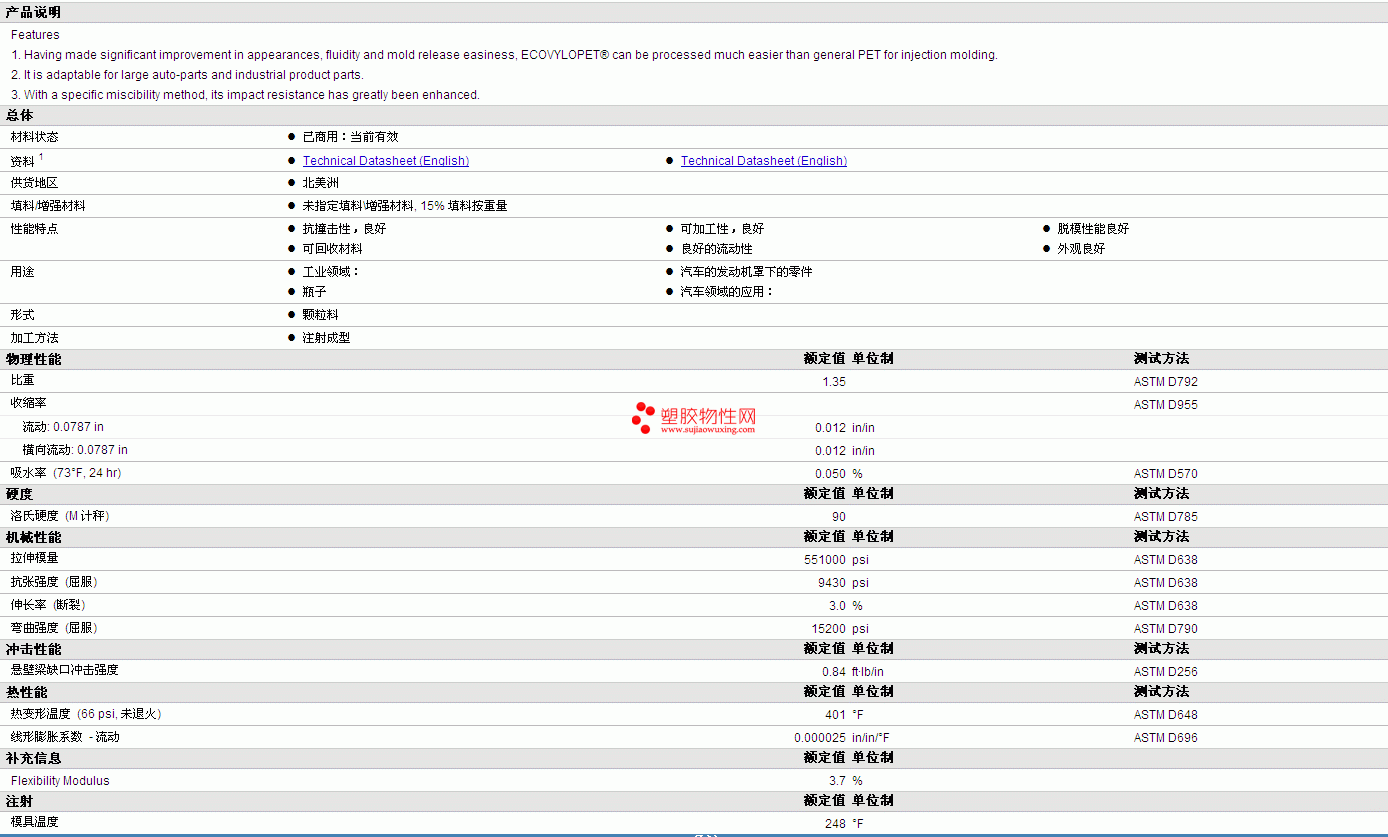Click the 机械性能 section header
Image resolution: width=1388 pixels, height=837 pixels.
coord(34,538)
